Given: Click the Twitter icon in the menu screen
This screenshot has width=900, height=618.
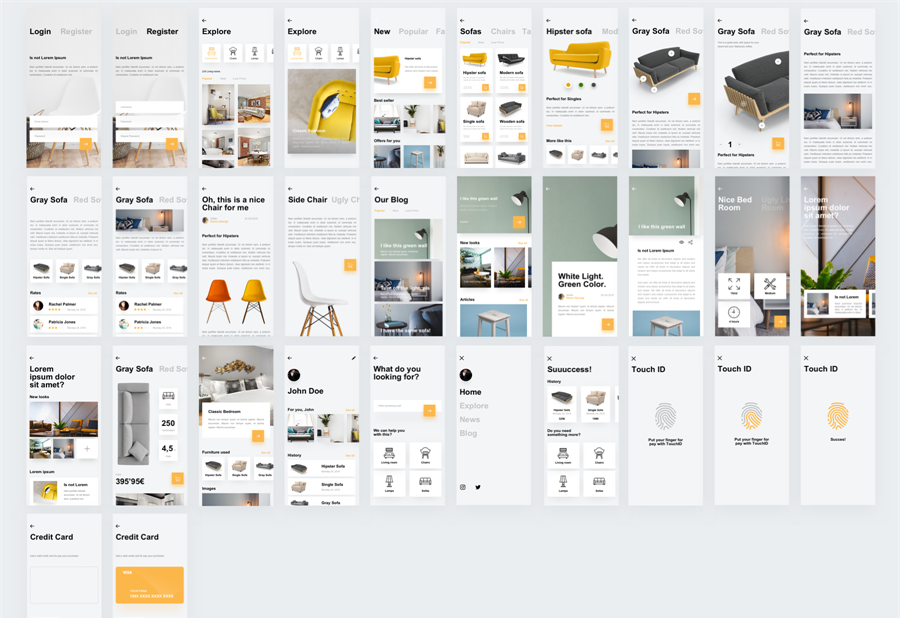Looking at the screenshot, I should (x=478, y=487).
